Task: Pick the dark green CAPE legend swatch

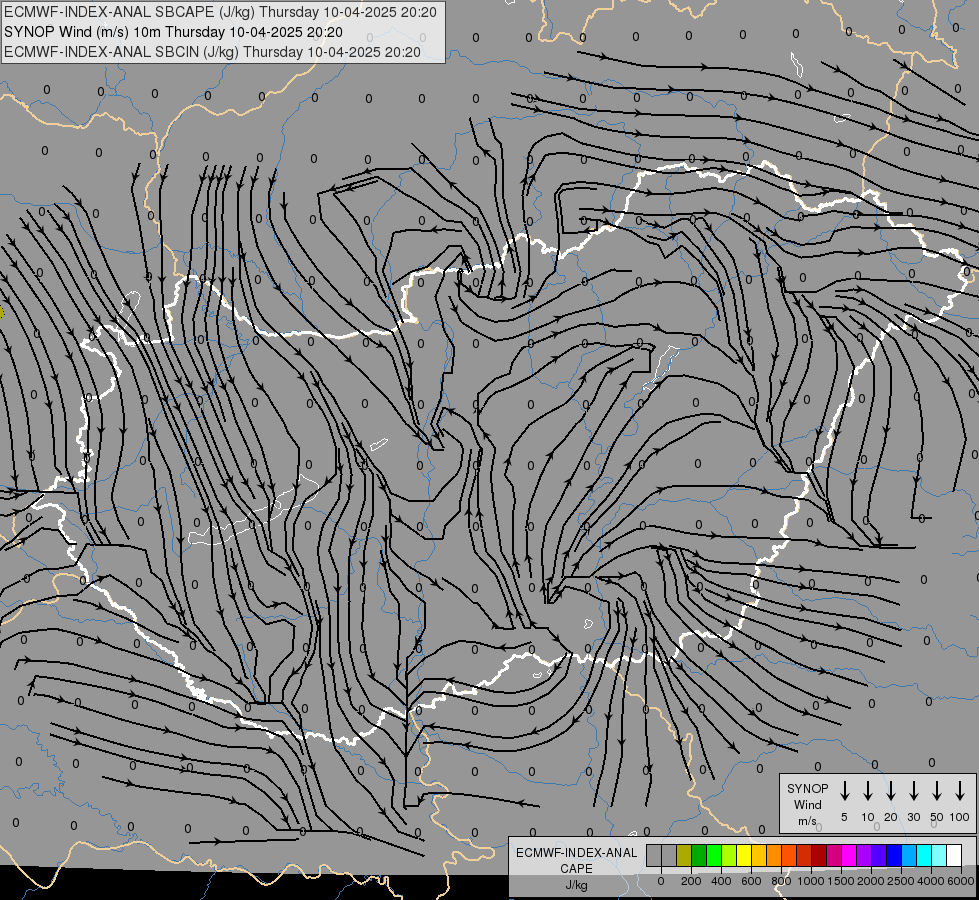Action: pos(699,855)
